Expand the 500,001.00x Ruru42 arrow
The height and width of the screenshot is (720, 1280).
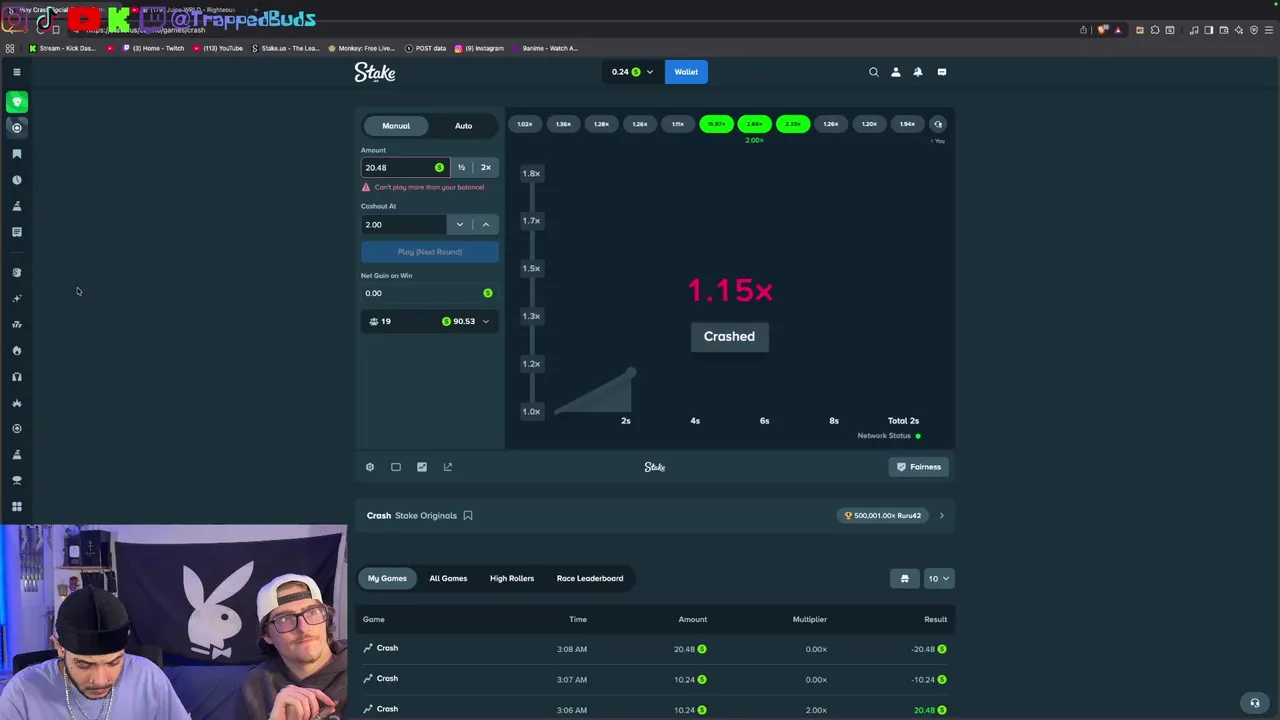tap(941, 516)
